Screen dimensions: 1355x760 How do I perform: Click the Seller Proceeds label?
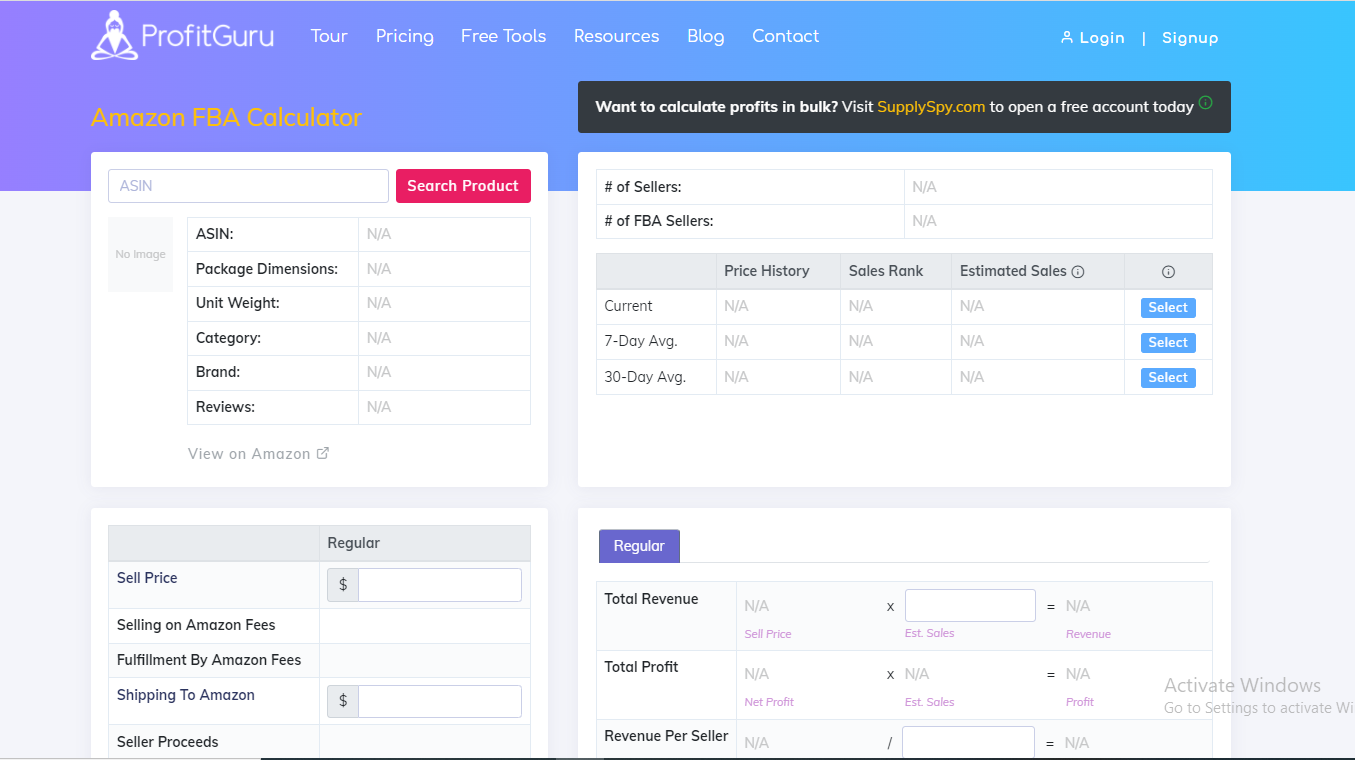(168, 742)
